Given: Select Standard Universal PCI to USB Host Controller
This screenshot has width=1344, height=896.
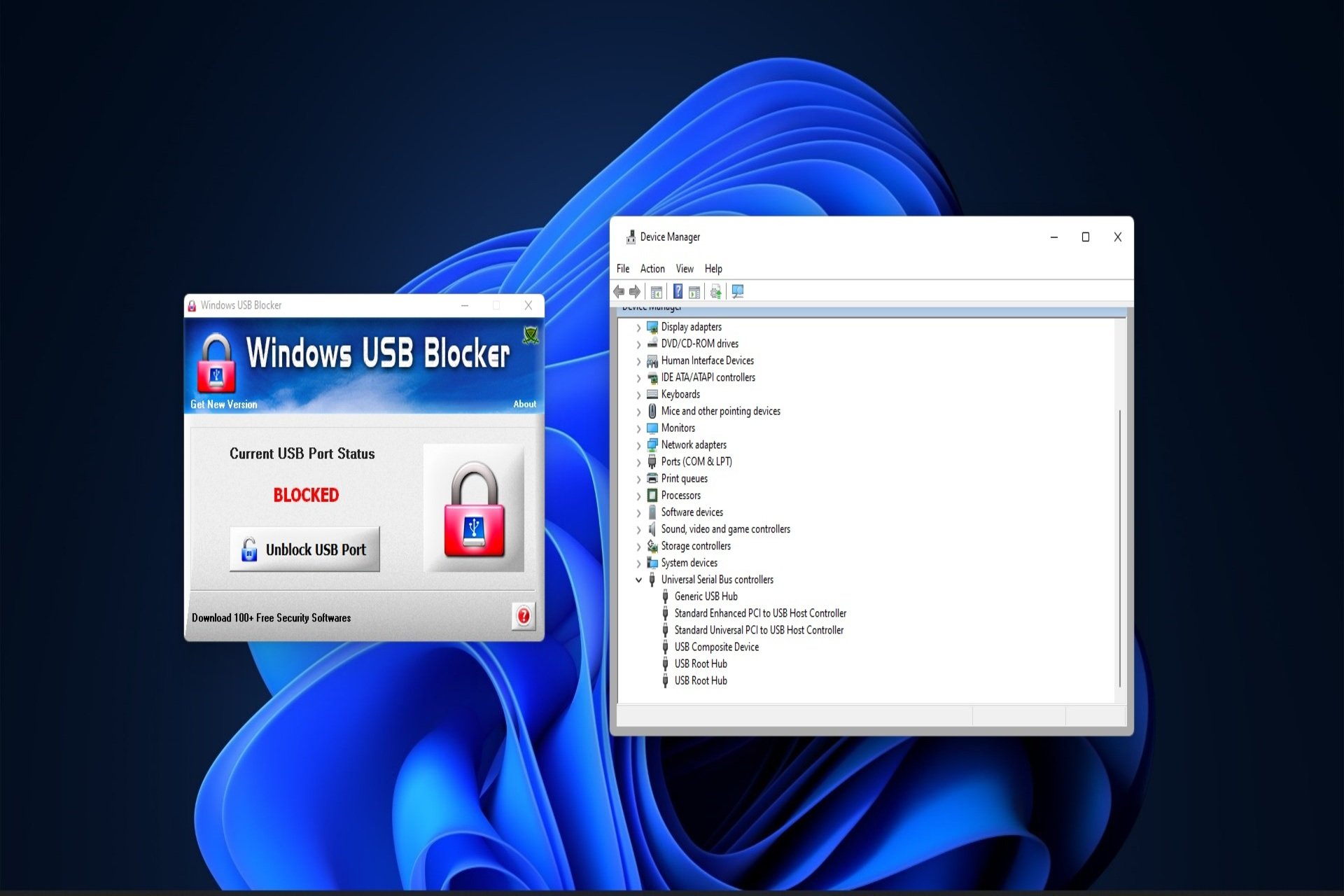Looking at the screenshot, I should [x=759, y=630].
